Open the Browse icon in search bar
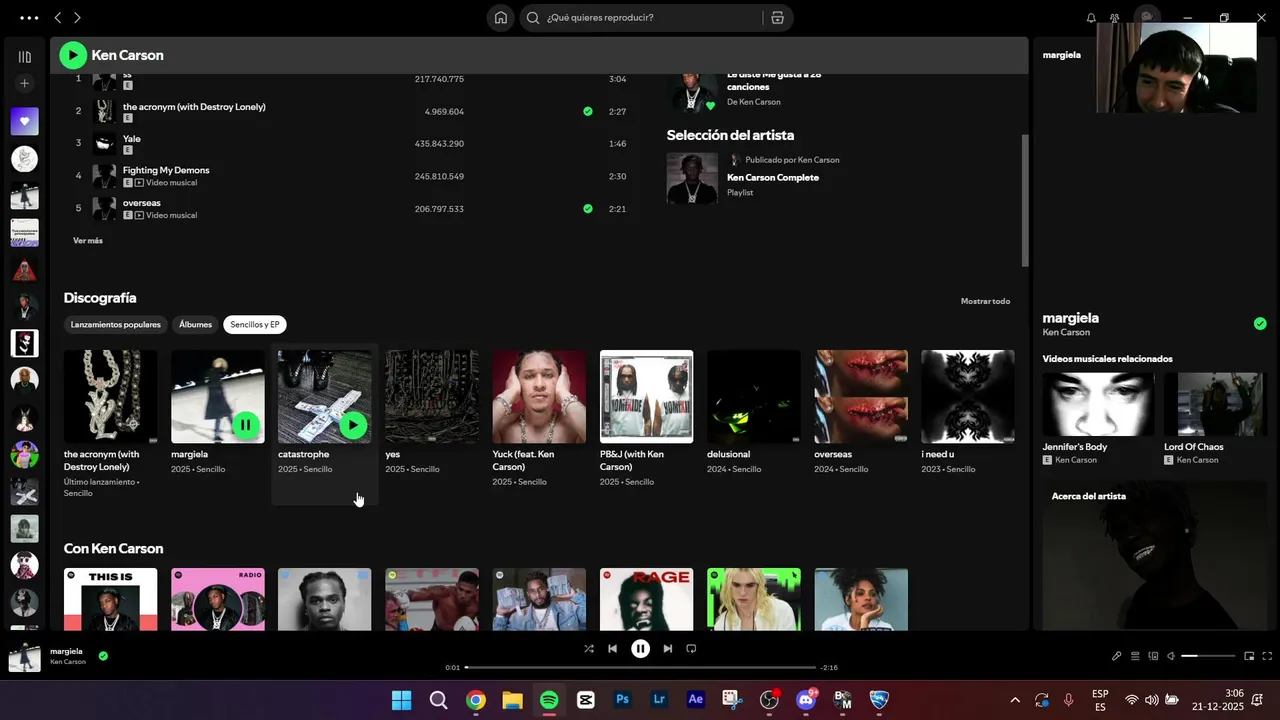The width and height of the screenshot is (1280, 720). 777,18
